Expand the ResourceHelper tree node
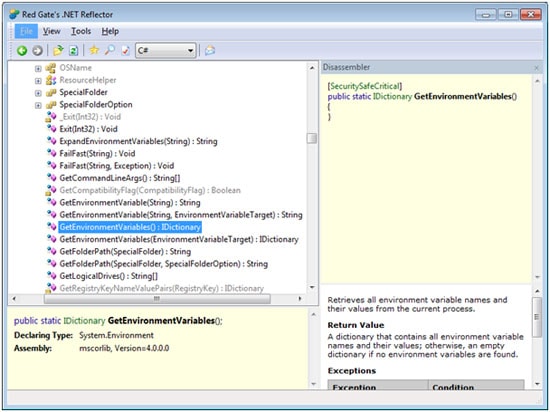Image resolution: width=550 pixels, height=412 pixels. point(38,81)
